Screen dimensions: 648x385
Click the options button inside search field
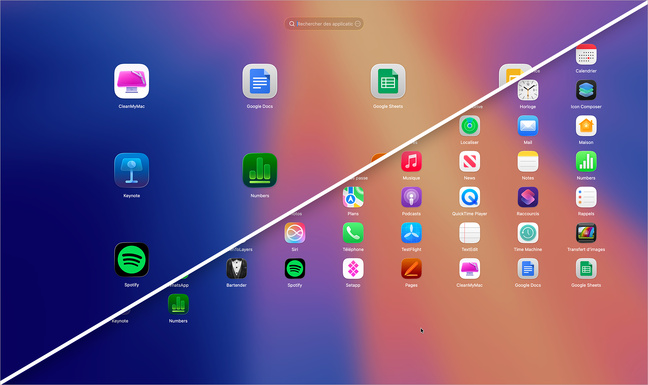pos(358,24)
